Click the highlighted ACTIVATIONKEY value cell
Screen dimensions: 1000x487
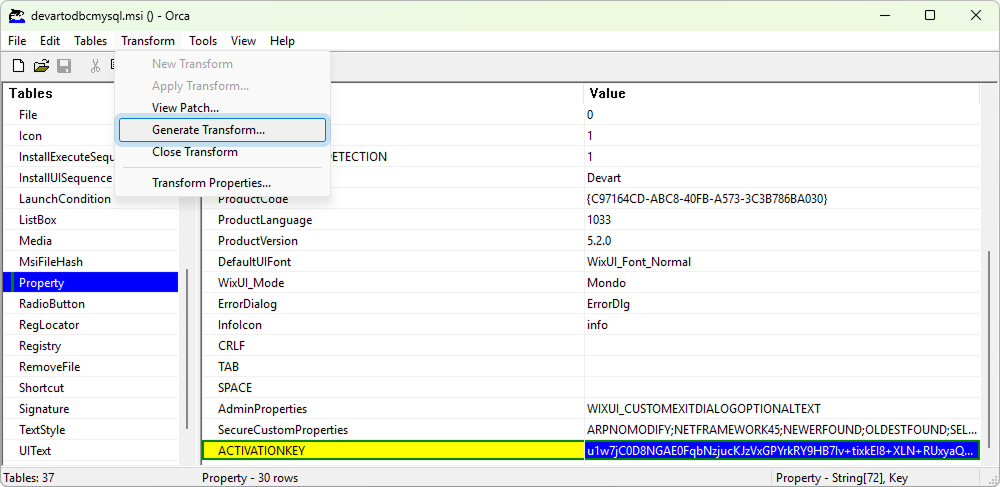pyautogui.click(x=782, y=451)
